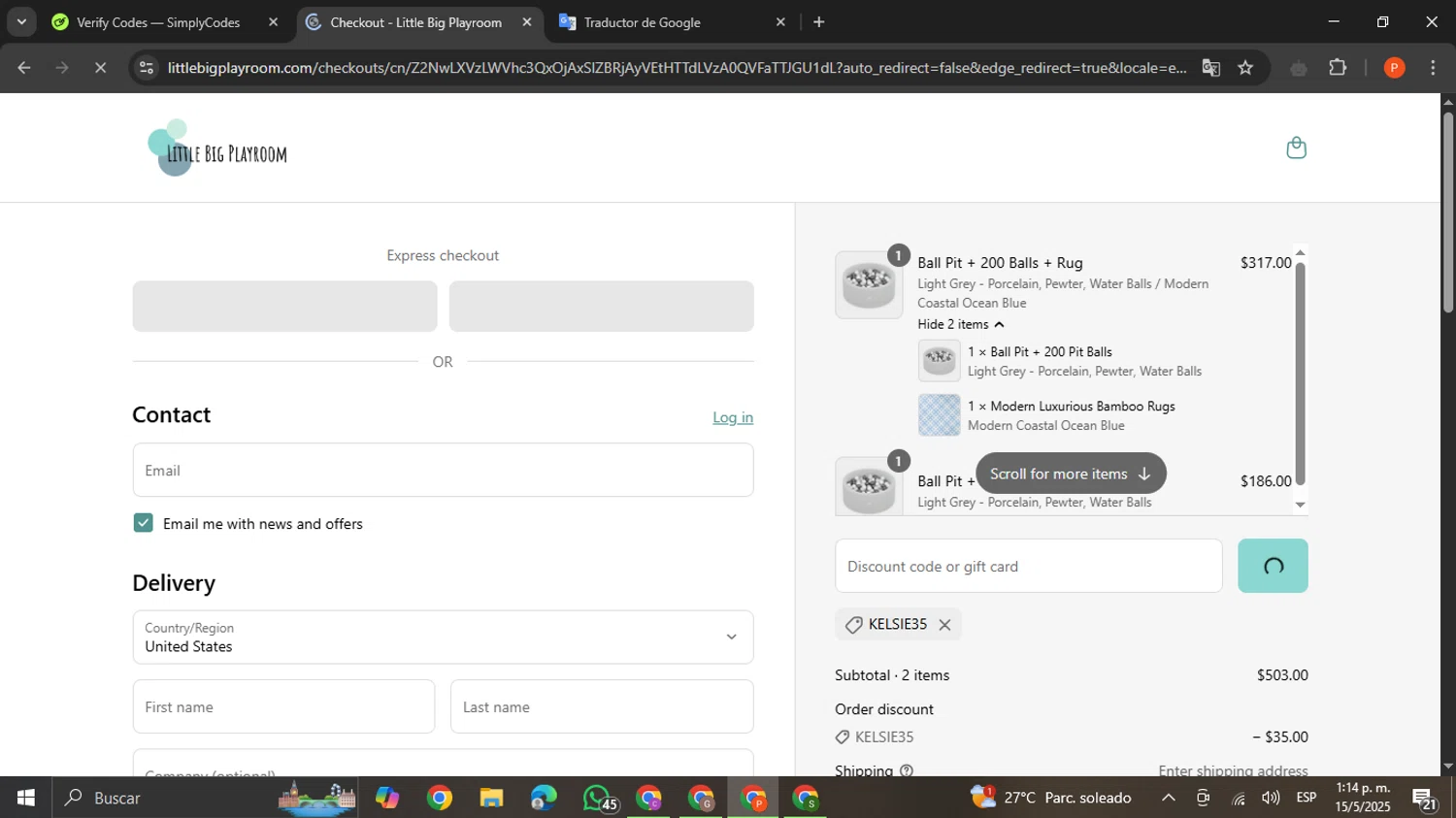Click the translate page icon in address bar
1456x818 pixels.
(1210, 68)
